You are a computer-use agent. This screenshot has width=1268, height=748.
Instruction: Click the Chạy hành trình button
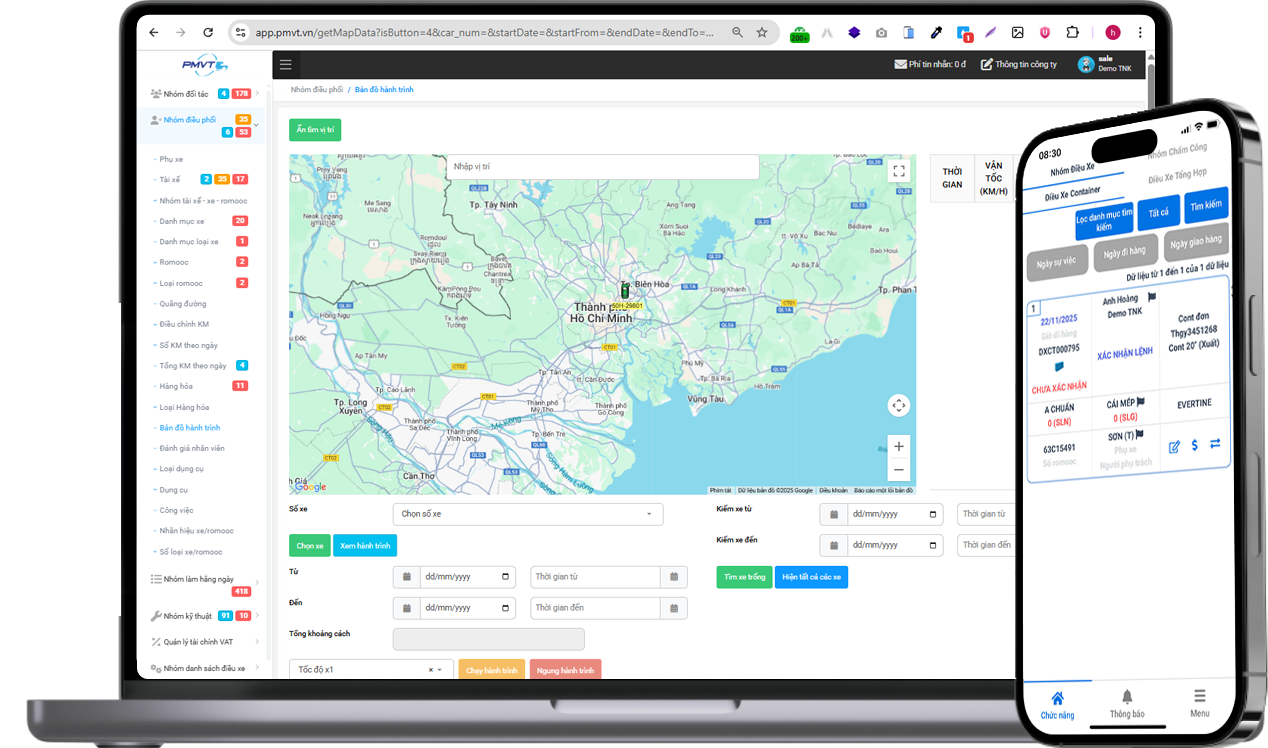pos(492,670)
